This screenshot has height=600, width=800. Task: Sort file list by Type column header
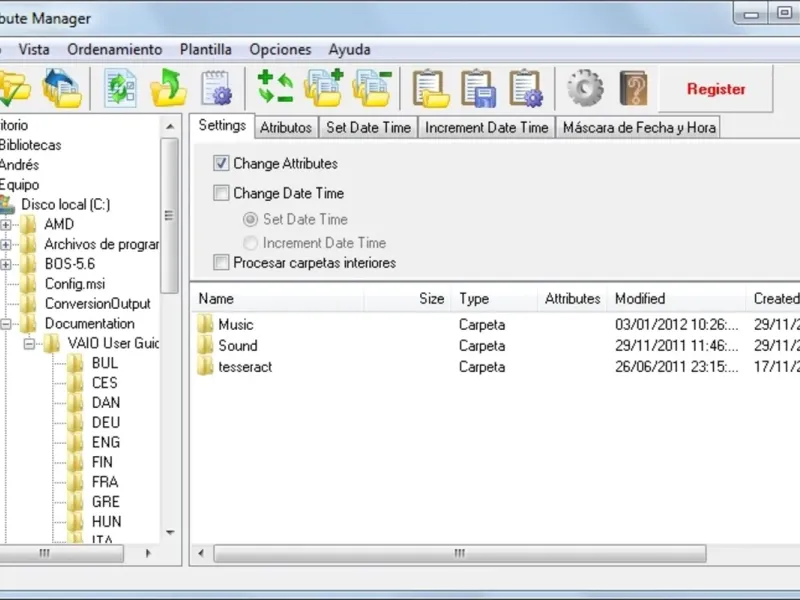[494, 298]
